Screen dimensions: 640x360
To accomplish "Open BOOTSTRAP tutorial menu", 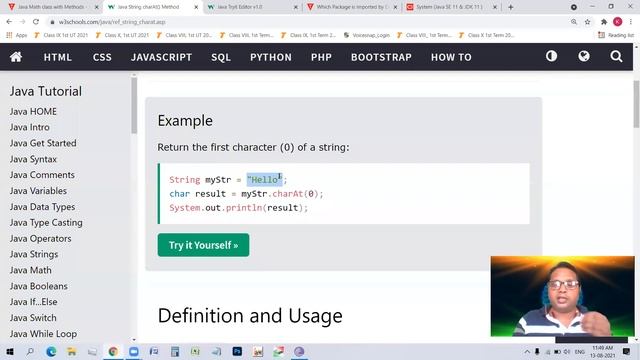I will click(381, 57).
